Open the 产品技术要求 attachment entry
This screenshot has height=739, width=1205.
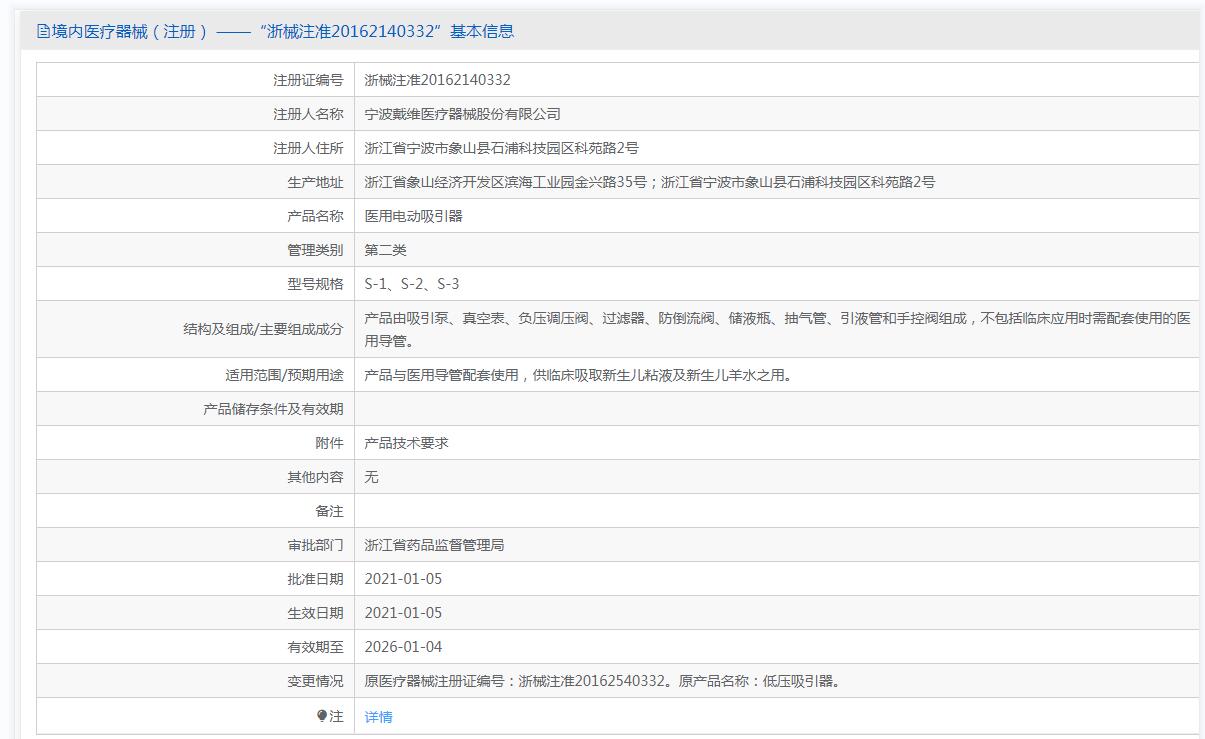pos(407,443)
